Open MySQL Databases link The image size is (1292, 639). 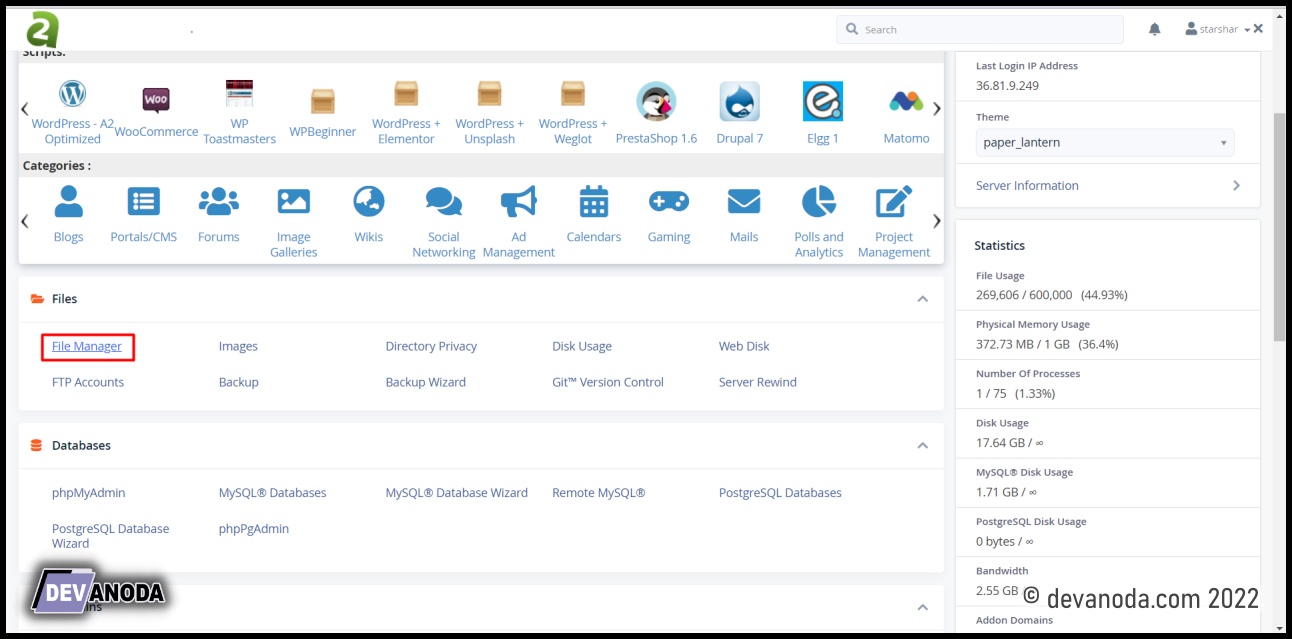click(273, 493)
